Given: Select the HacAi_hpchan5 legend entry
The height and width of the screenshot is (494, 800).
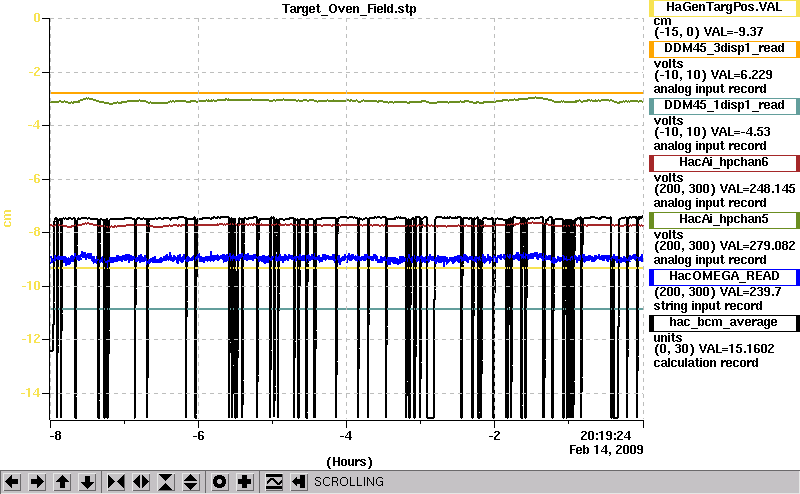Looking at the screenshot, I should [724, 219].
